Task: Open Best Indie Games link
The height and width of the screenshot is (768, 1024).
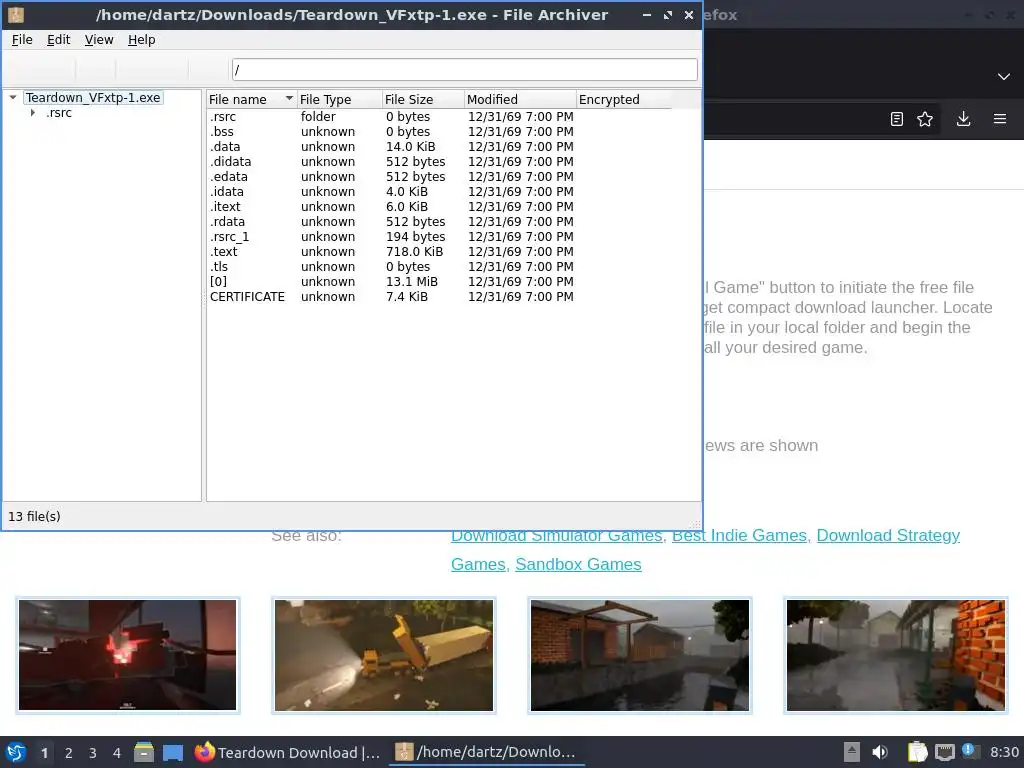Action: pyautogui.click(x=739, y=536)
